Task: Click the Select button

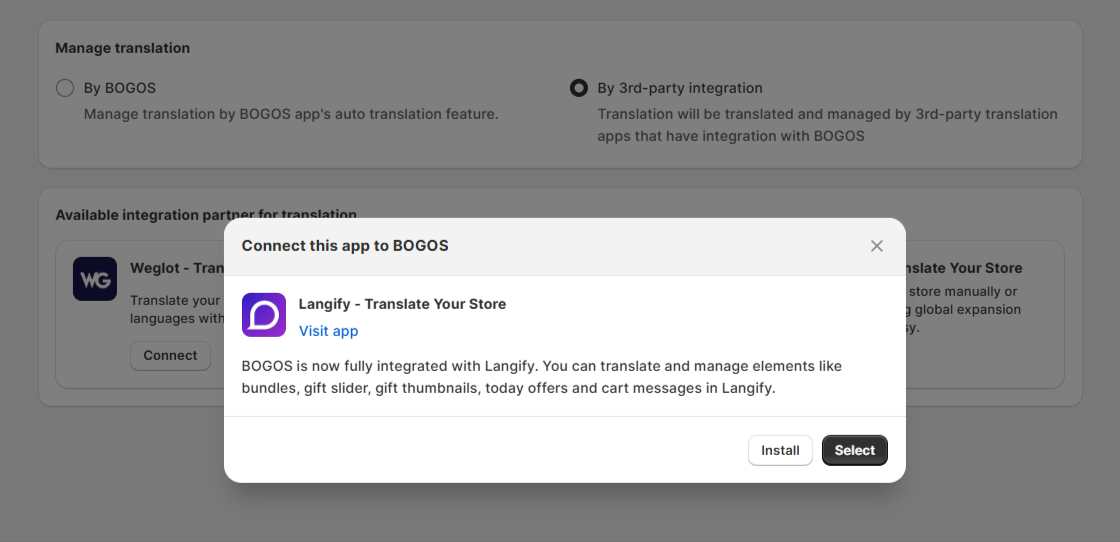Action: [854, 451]
